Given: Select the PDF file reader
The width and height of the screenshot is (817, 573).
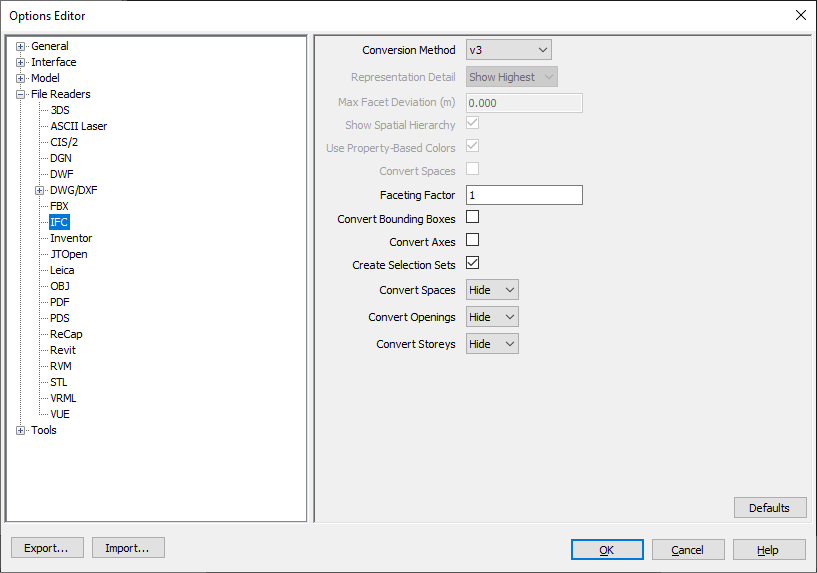Looking at the screenshot, I should point(60,302).
